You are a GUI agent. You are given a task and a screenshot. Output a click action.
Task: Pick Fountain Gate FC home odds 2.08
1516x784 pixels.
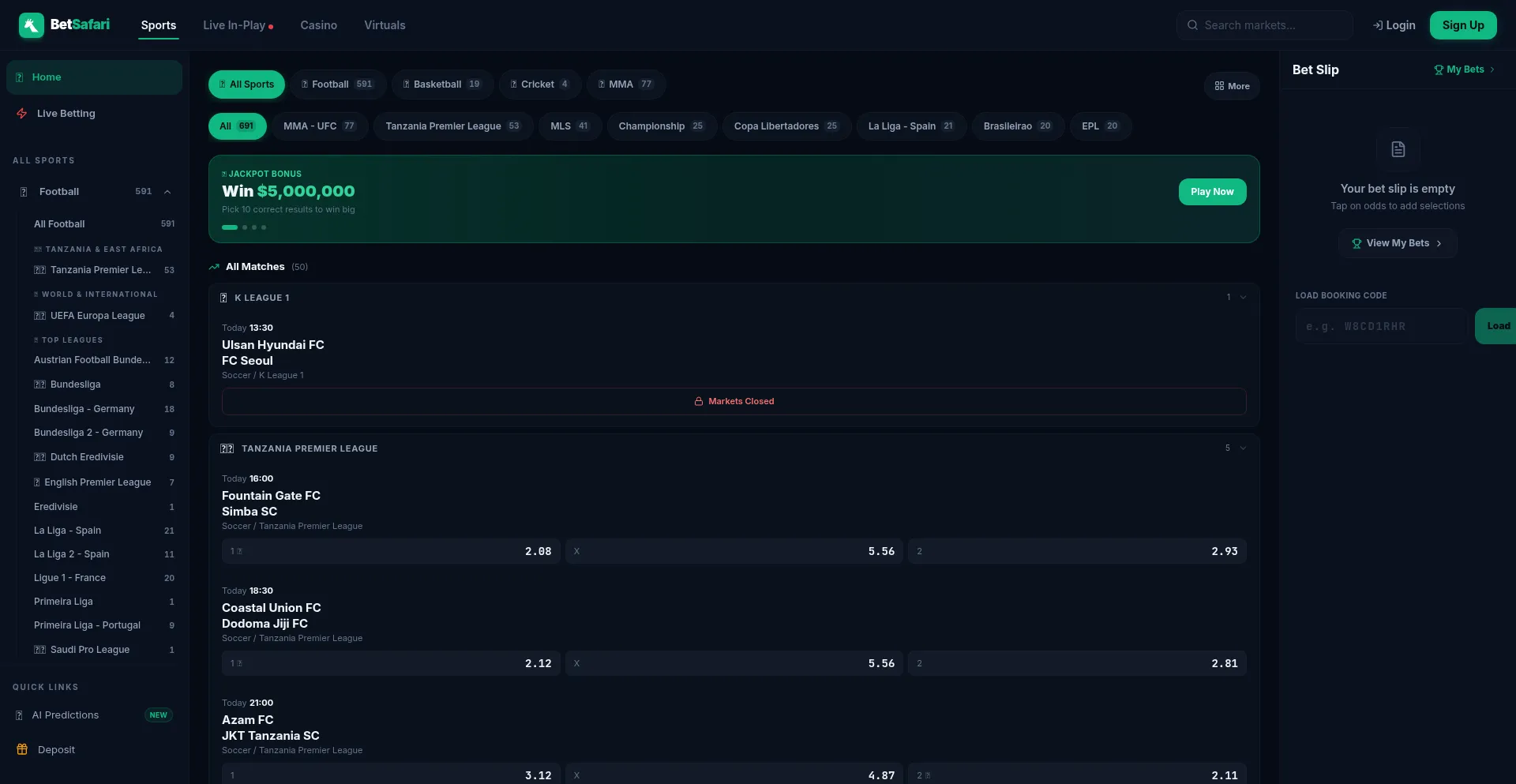pyautogui.click(x=391, y=551)
